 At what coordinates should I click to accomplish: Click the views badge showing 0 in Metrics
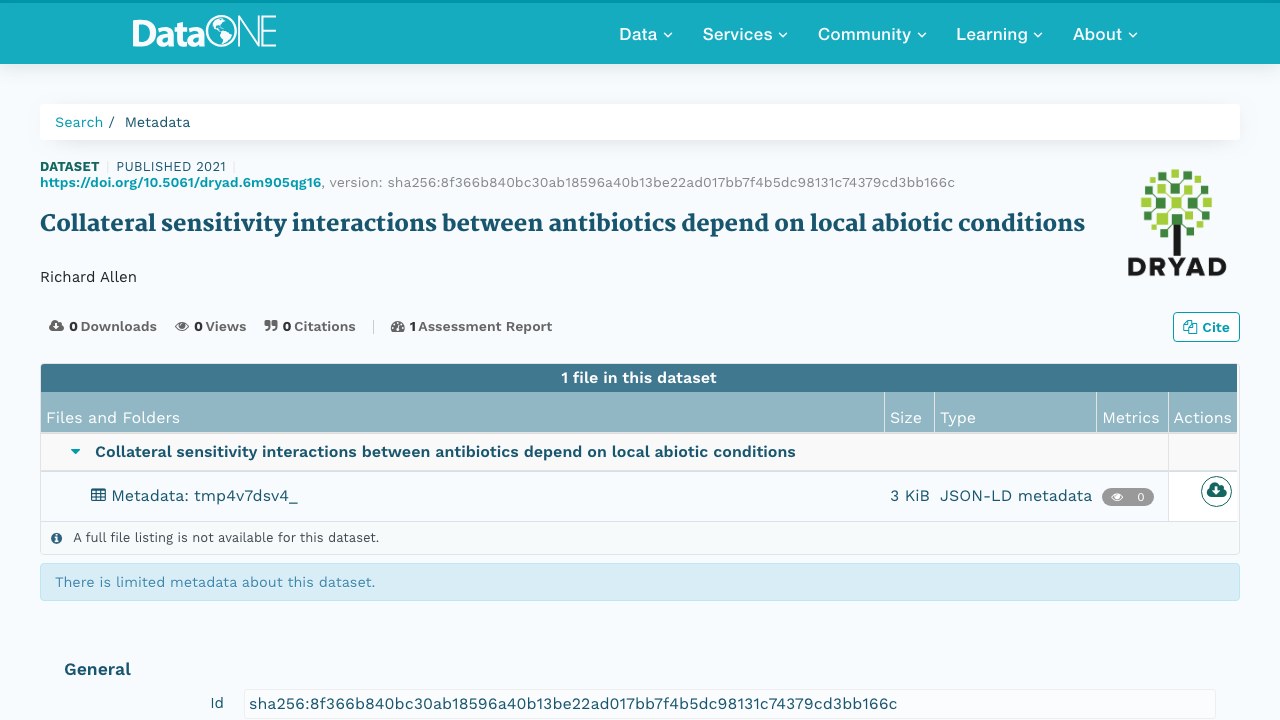1128,496
